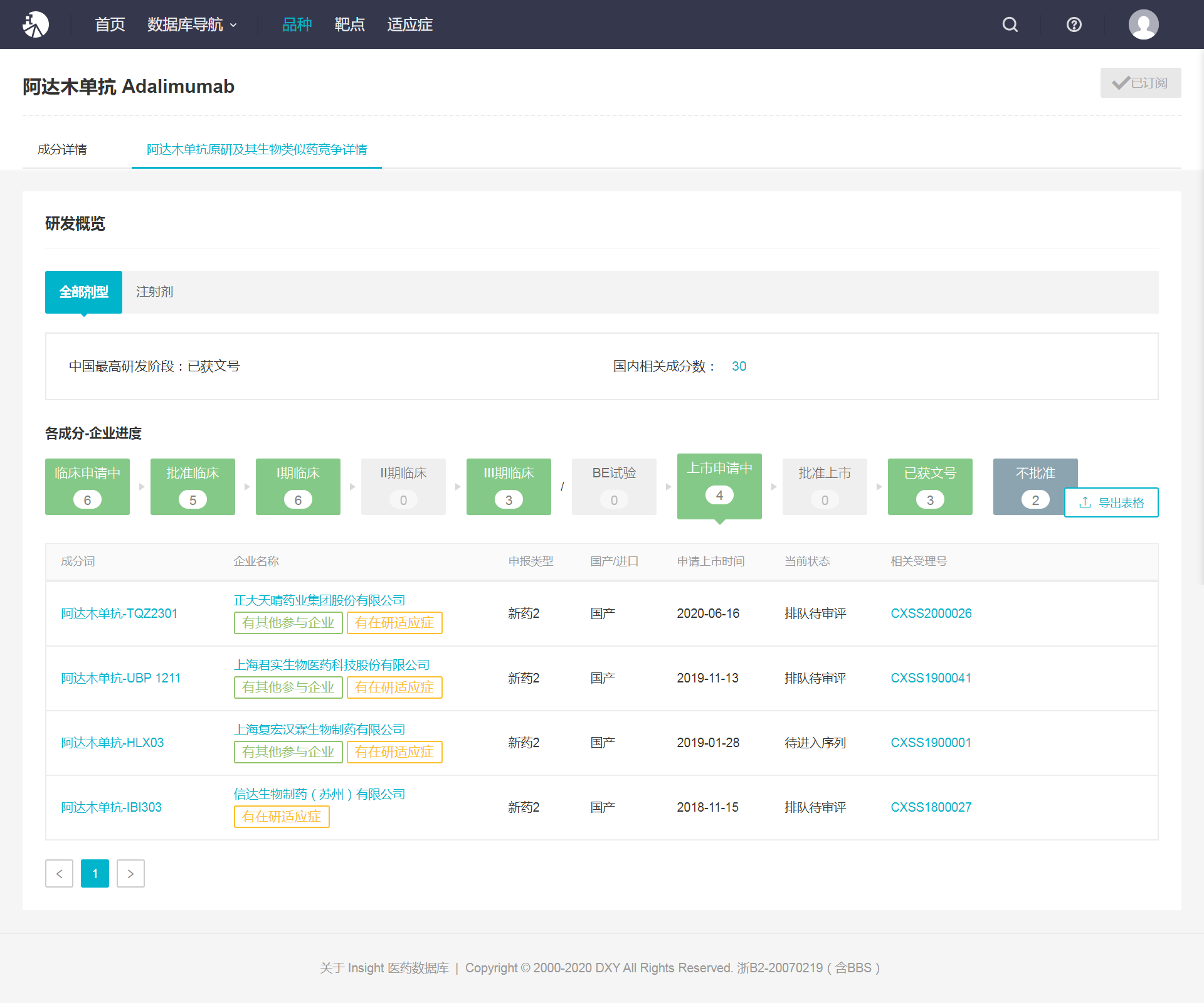The width and height of the screenshot is (1204, 1003).
Task: Open acceptance number CXSS1900041
Action: click(931, 678)
